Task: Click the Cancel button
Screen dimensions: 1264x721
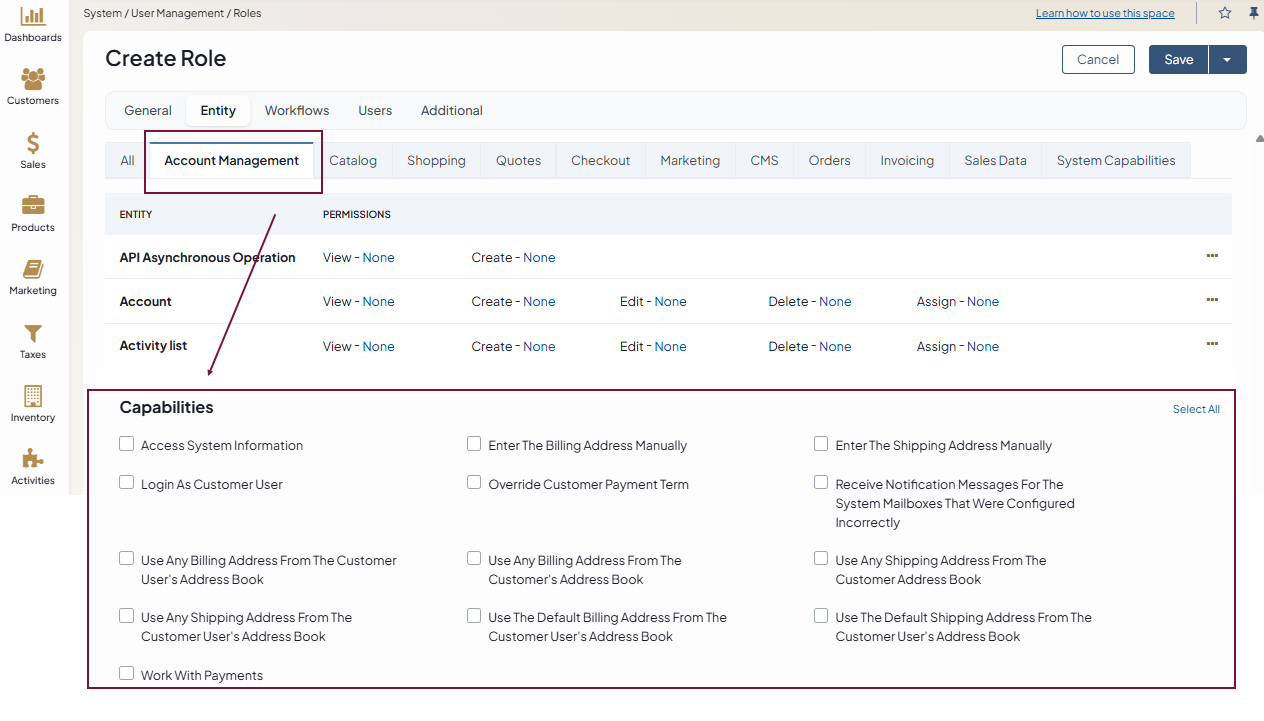Action: (1098, 60)
